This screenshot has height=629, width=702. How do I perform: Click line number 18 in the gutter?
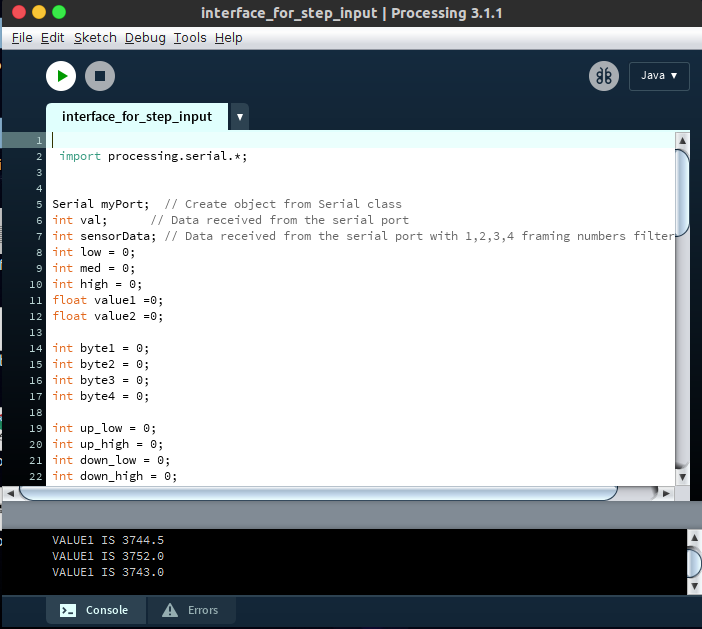tap(36, 413)
